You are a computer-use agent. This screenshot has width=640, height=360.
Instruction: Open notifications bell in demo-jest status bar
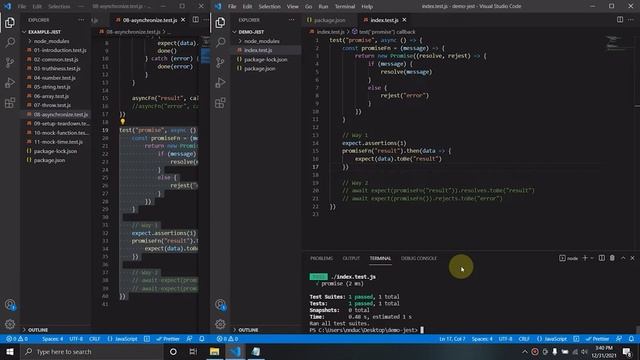click(631, 339)
